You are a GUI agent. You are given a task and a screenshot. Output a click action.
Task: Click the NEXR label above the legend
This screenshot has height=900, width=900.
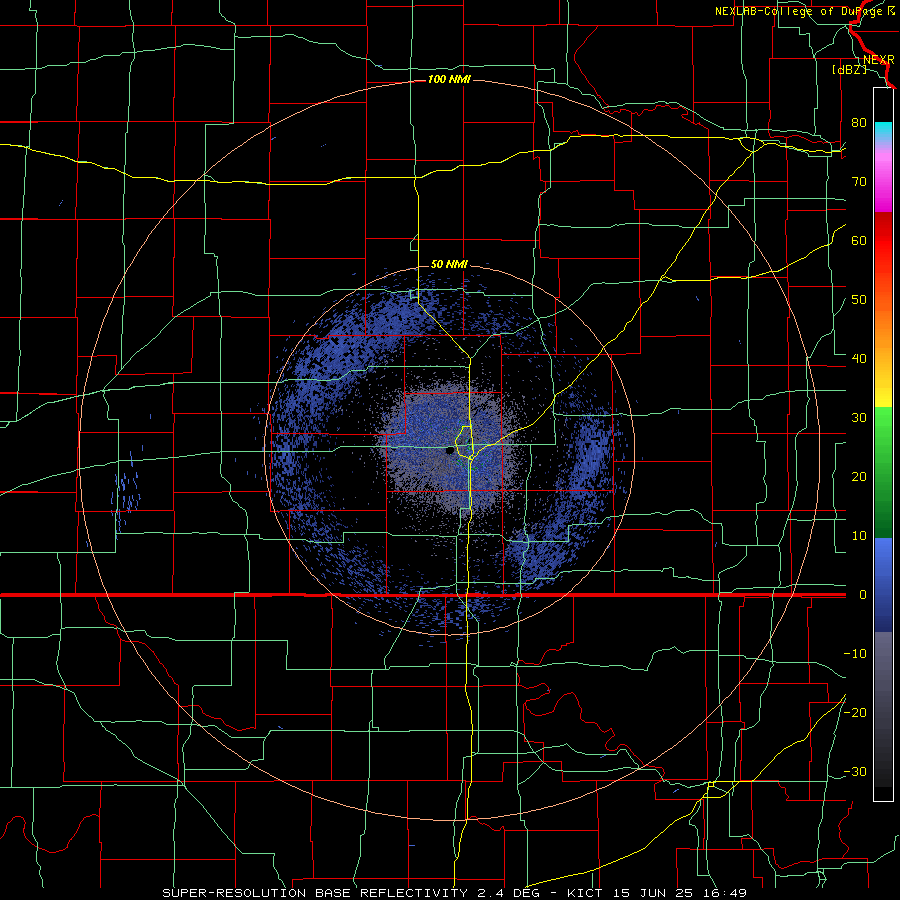[x=879, y=60]
